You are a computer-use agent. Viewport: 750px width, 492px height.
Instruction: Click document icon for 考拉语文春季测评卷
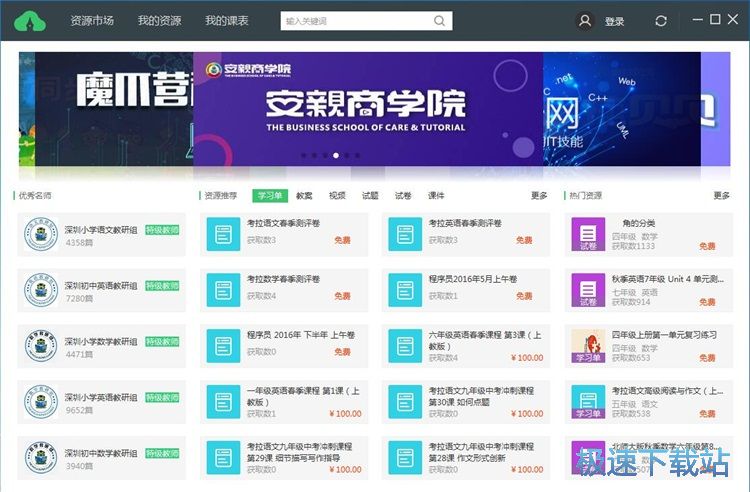[x=223, y=234]
